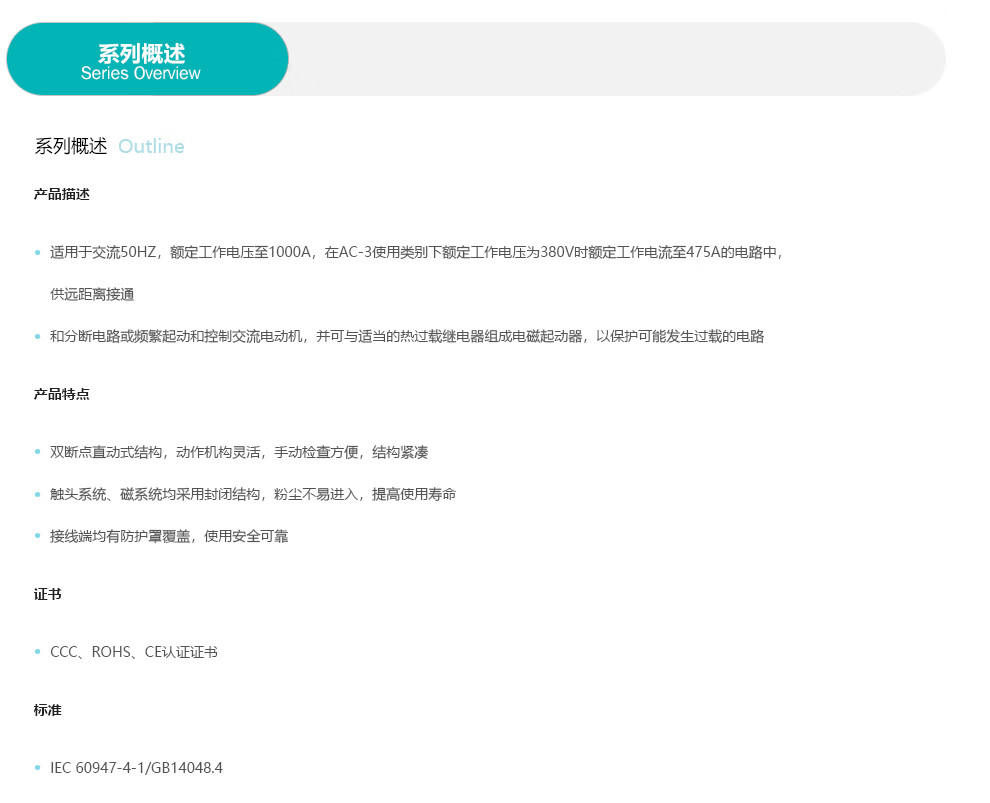Open the Series Overview tab
Image resolution: width=990 pixels, height=803 pixels.
coord(147,60)
